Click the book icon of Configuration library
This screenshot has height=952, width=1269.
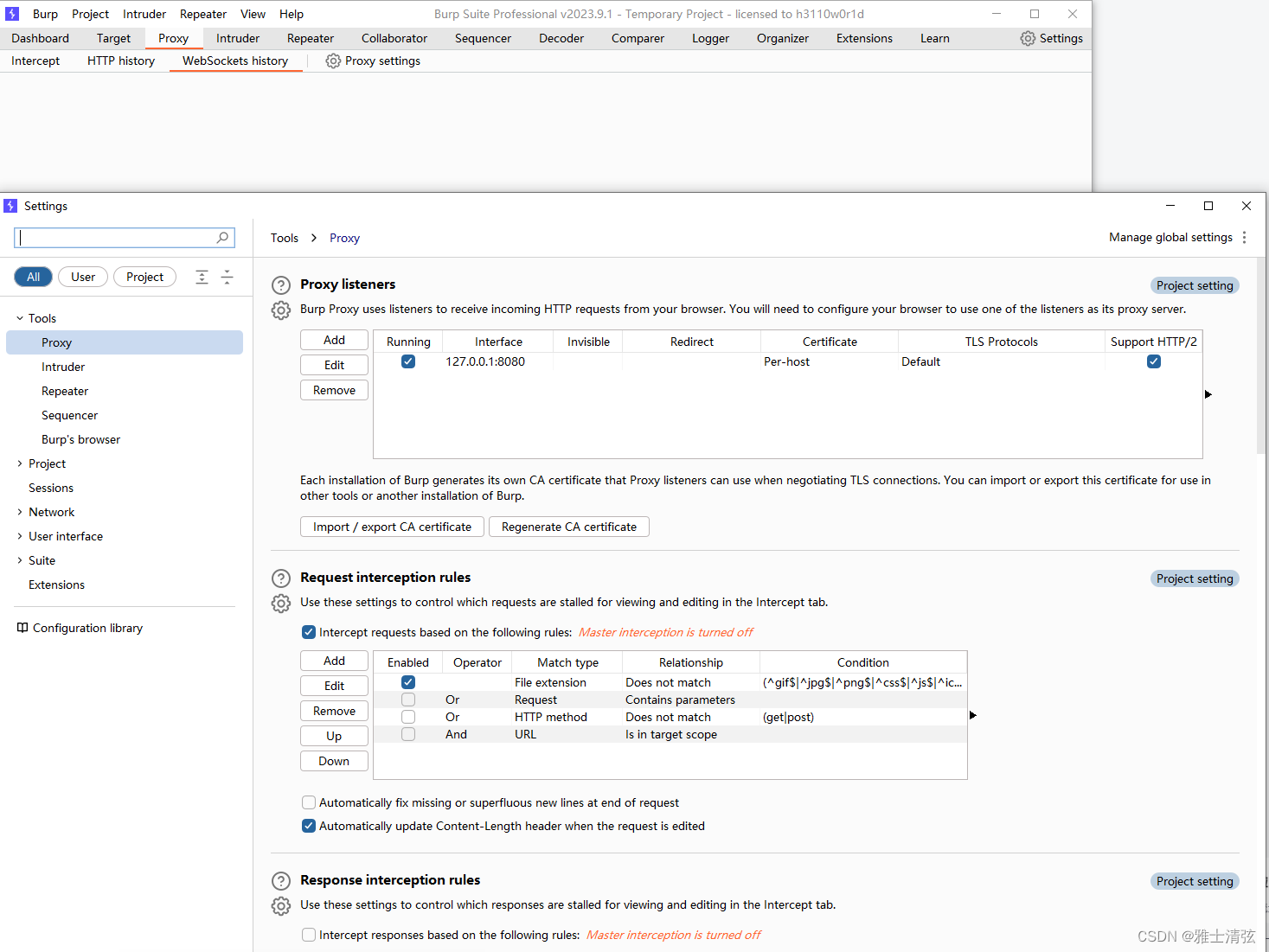pyautogui.click(x=22, y=628)
